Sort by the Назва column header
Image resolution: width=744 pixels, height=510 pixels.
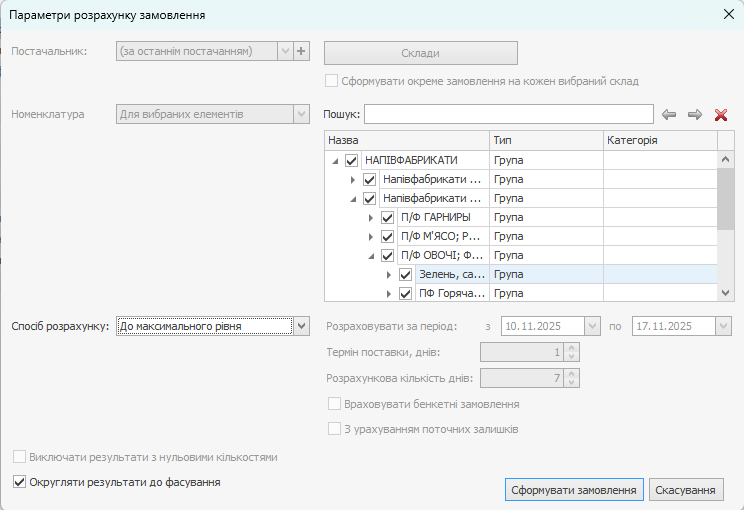coord(406,141)
